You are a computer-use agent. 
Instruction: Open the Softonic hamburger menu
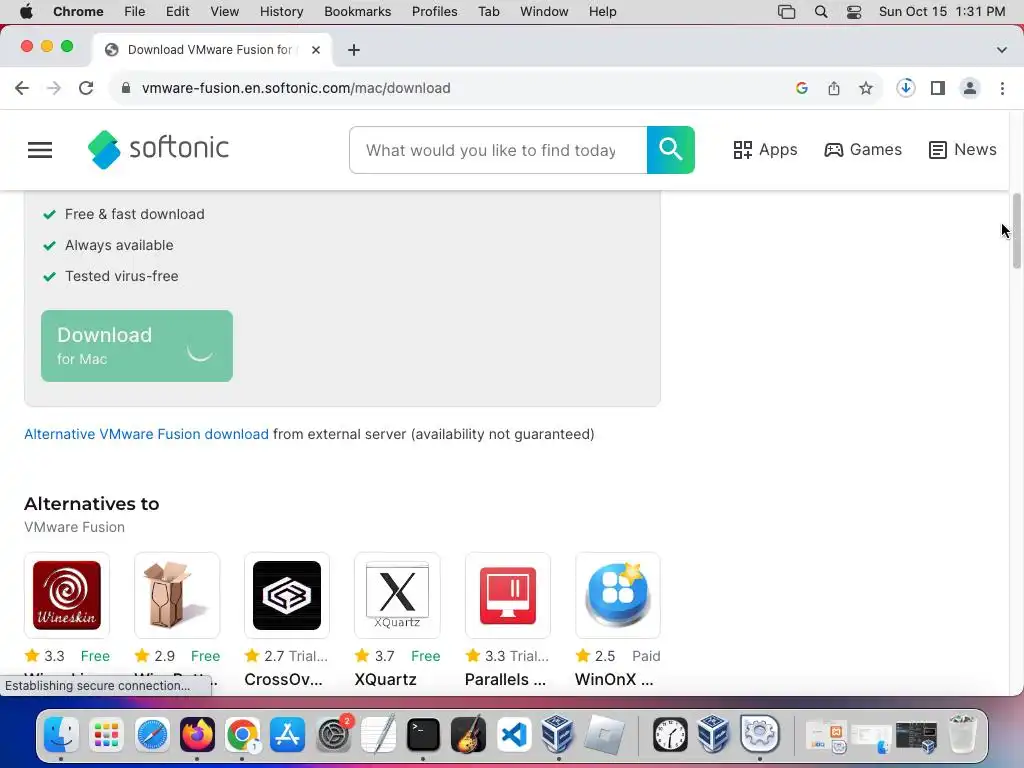tap(40, 150)
